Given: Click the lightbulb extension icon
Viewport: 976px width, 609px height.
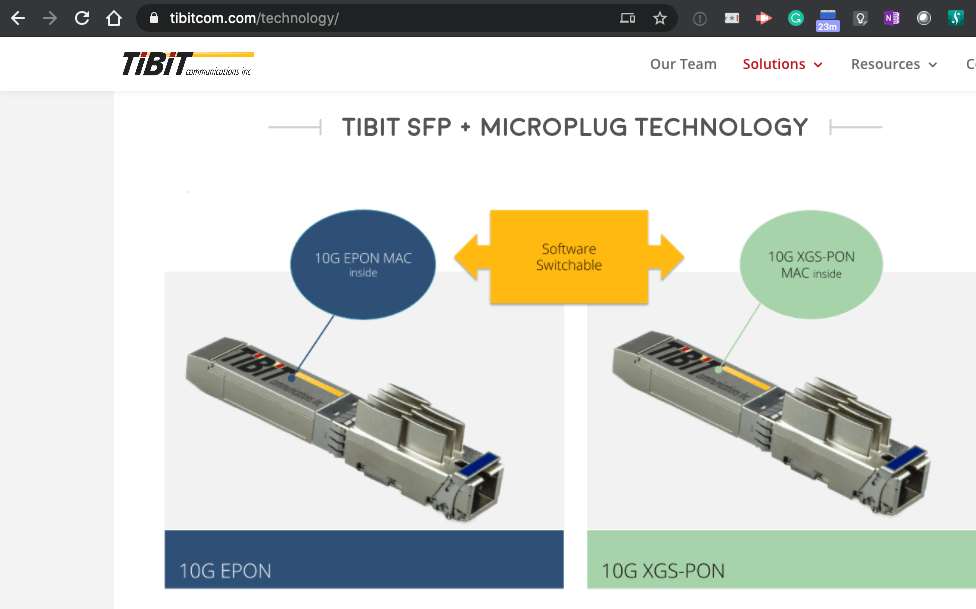Looking at the screenshot, I should (x=860, y=17).
